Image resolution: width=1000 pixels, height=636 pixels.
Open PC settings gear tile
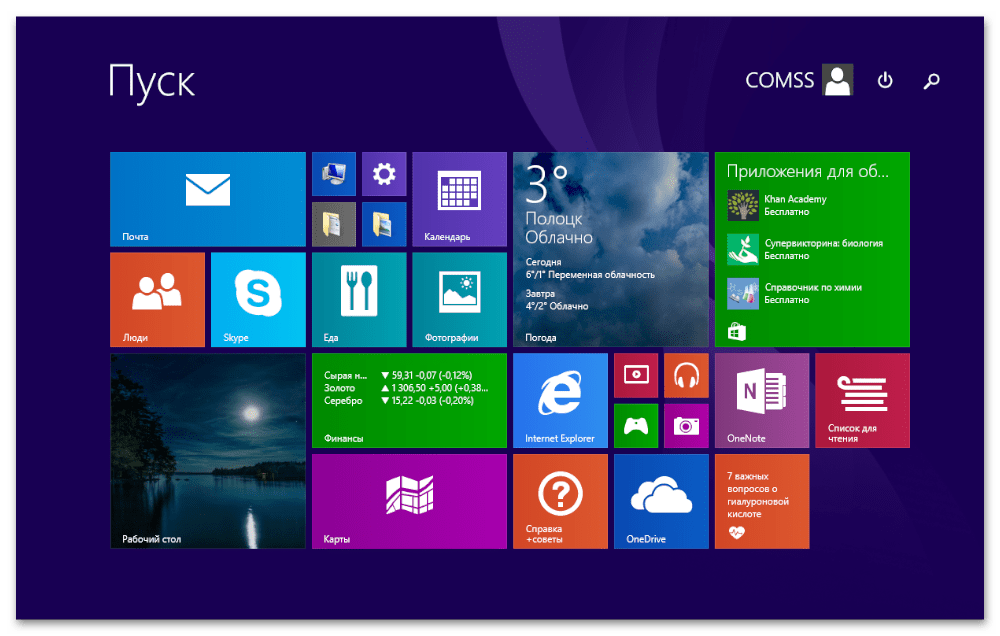(x=384, y=174)
